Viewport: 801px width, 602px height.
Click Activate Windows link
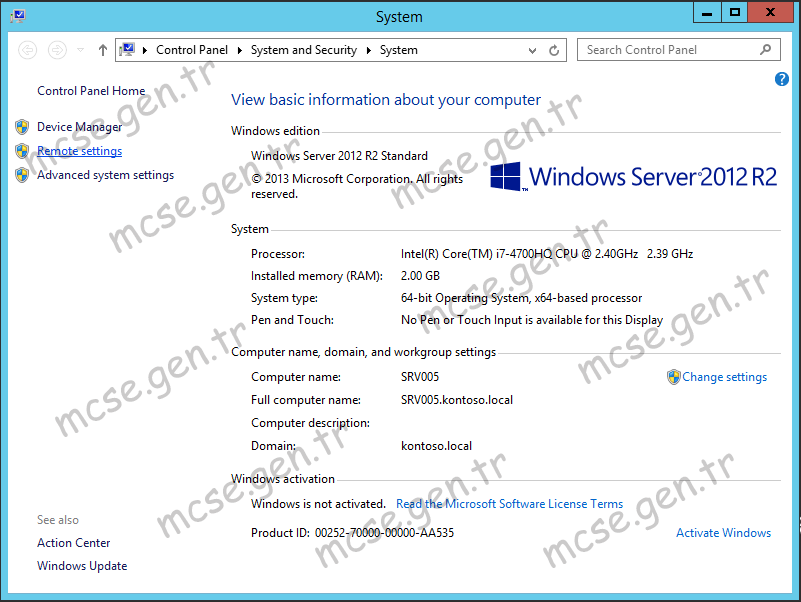[723, 532]
